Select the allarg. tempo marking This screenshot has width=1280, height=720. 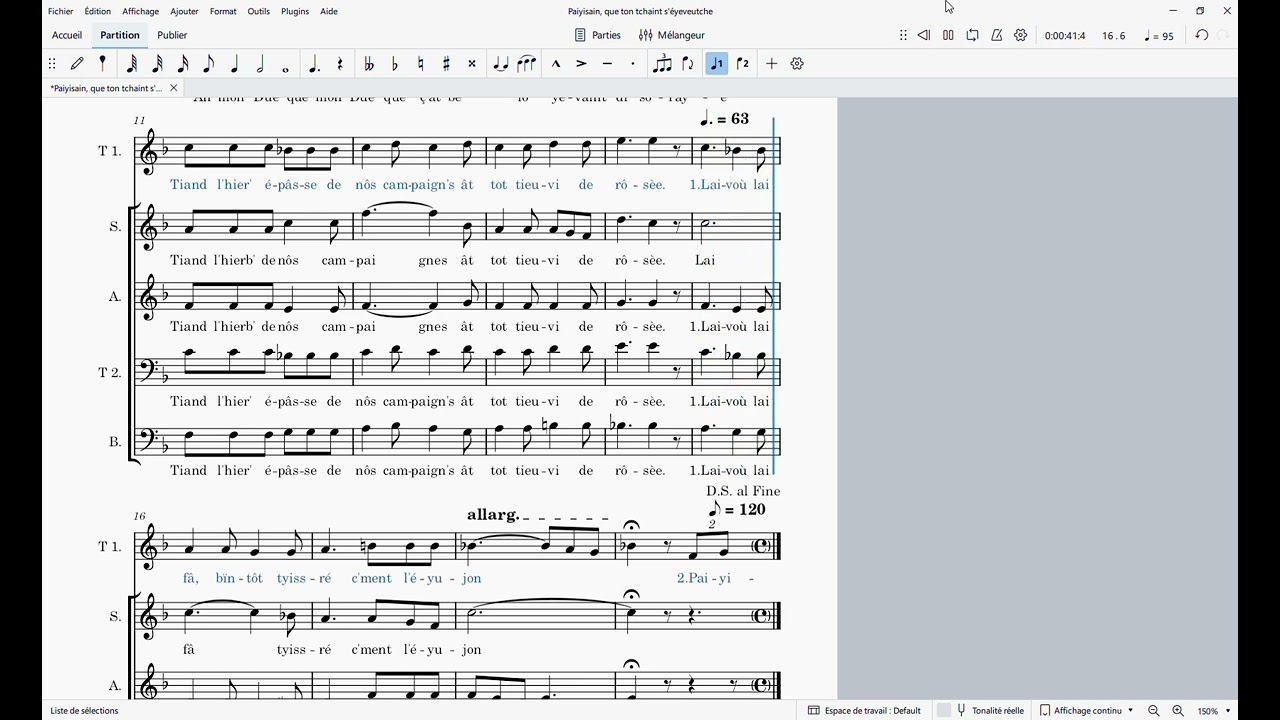pos(493,515)
